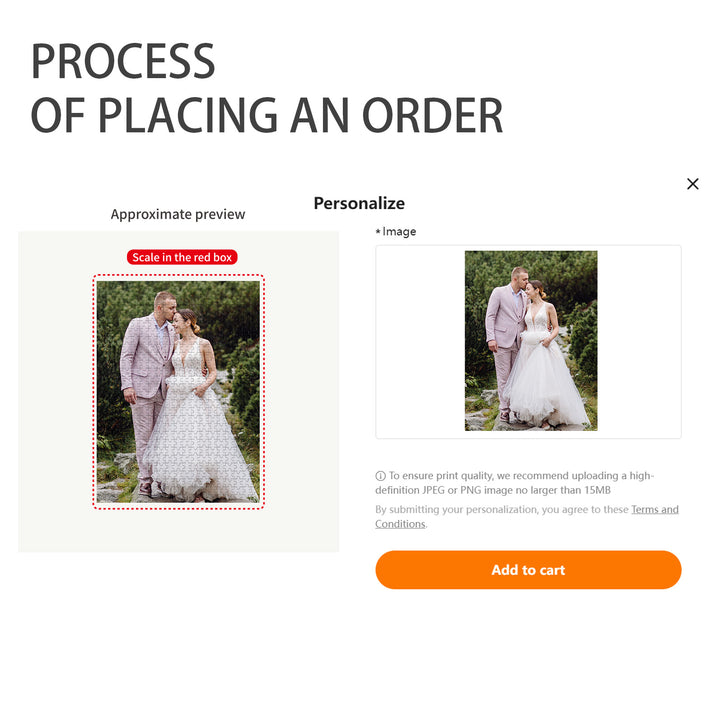The height and width of the screenshot is (720, 720).
Task: Click the Image field label
Action: click(399, 231)
